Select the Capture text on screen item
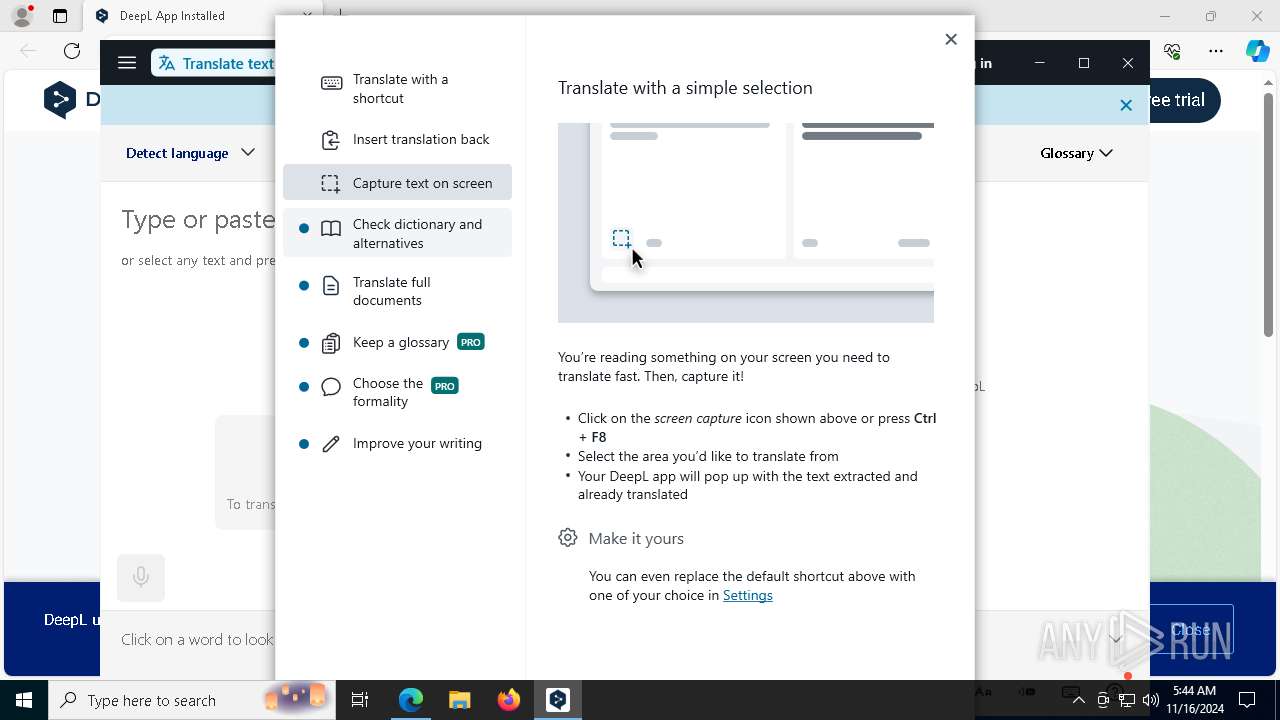Screen dimensions: 1280x720 tap(397, 183)
